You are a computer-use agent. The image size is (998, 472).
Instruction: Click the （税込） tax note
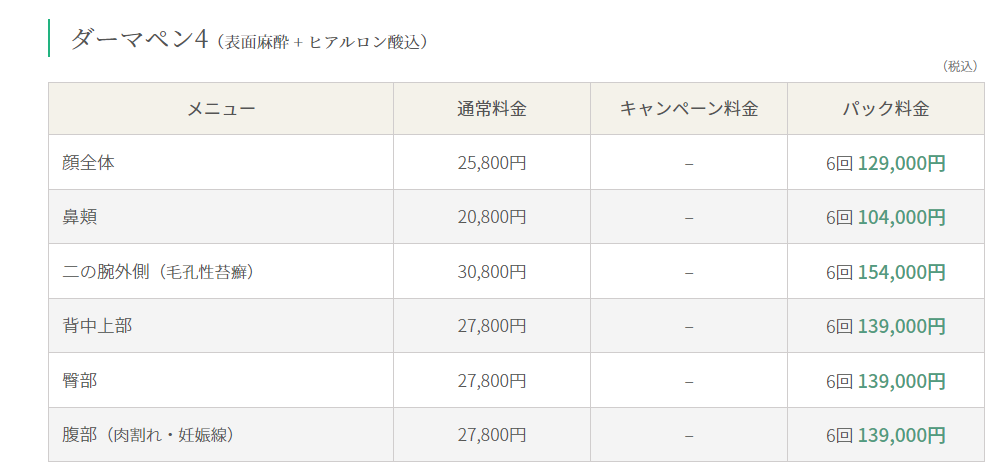click(x=960, y=67)
